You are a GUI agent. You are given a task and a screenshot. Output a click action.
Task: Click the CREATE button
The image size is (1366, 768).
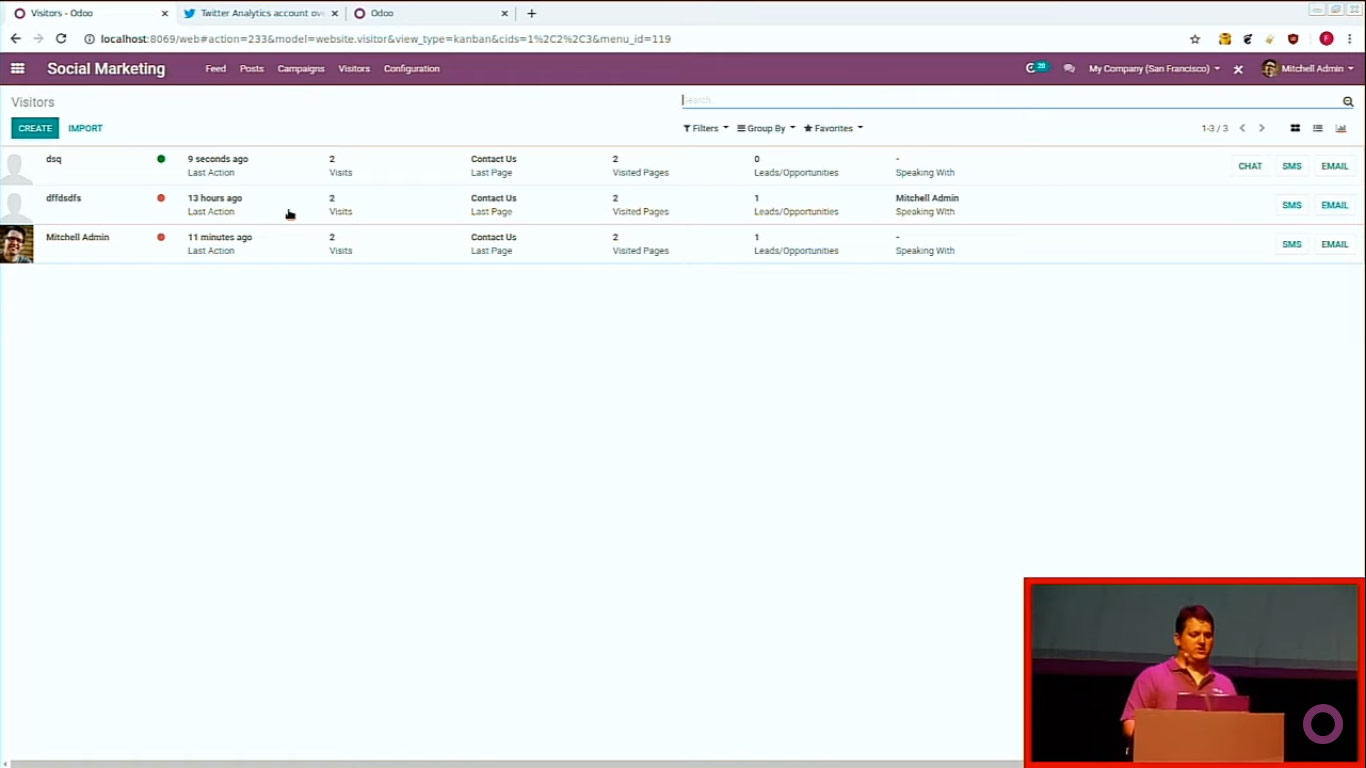tap(35, 128)
